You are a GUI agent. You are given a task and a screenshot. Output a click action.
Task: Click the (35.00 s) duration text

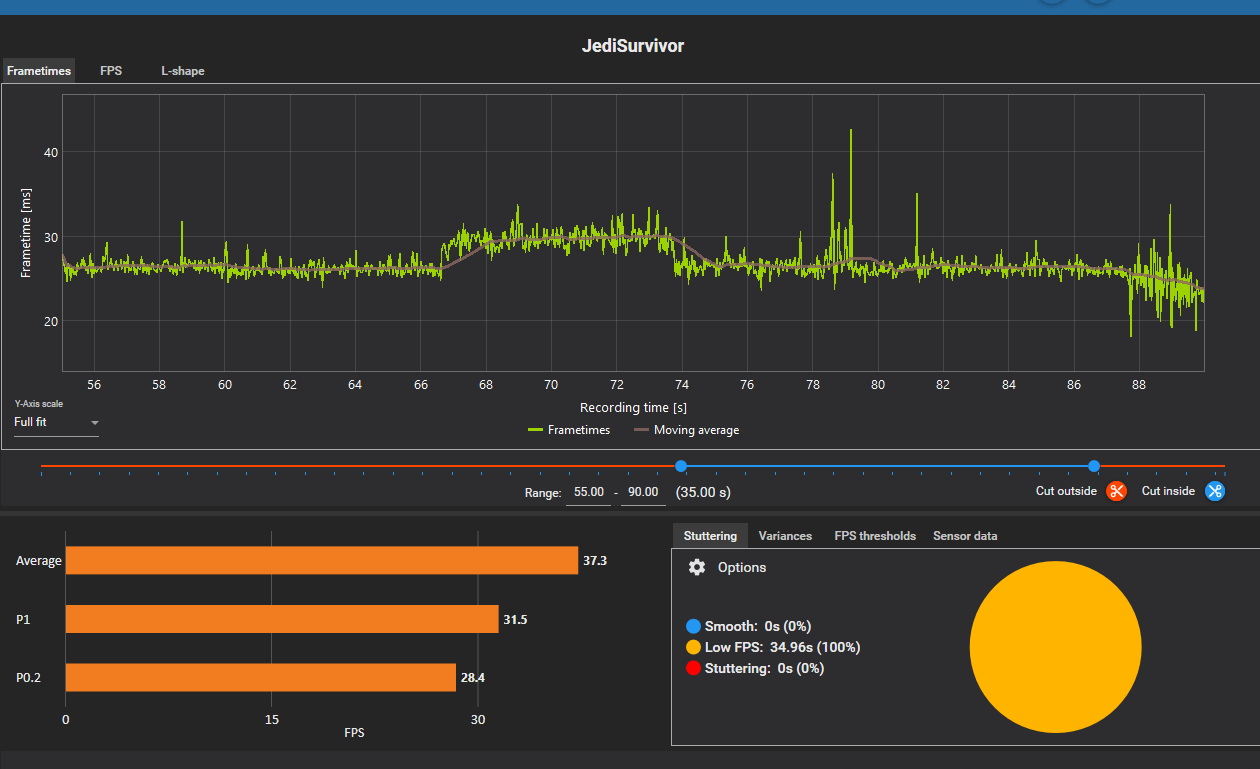click(705, 492)
